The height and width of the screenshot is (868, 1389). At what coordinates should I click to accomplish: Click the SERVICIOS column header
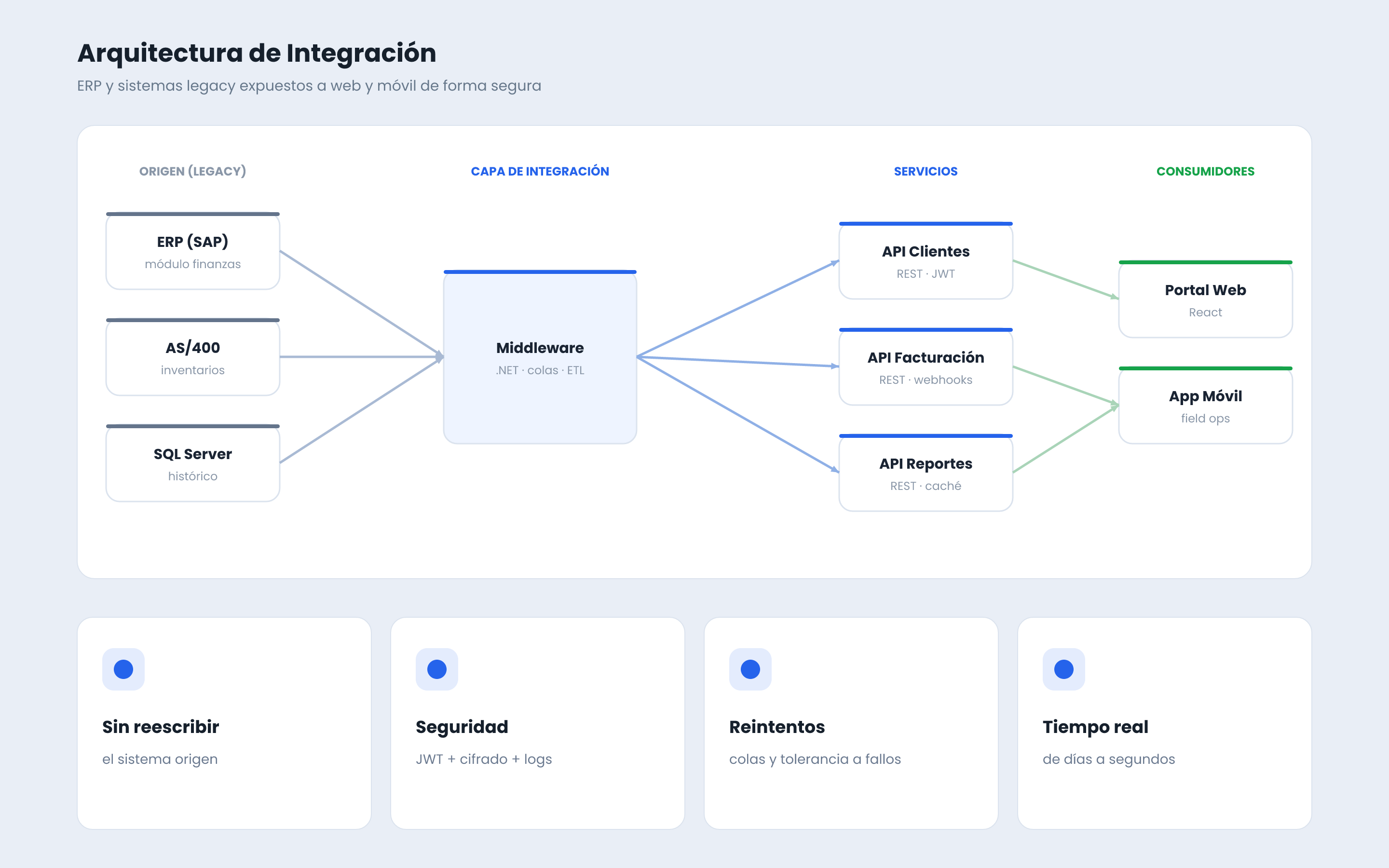(x=926, y=171)
